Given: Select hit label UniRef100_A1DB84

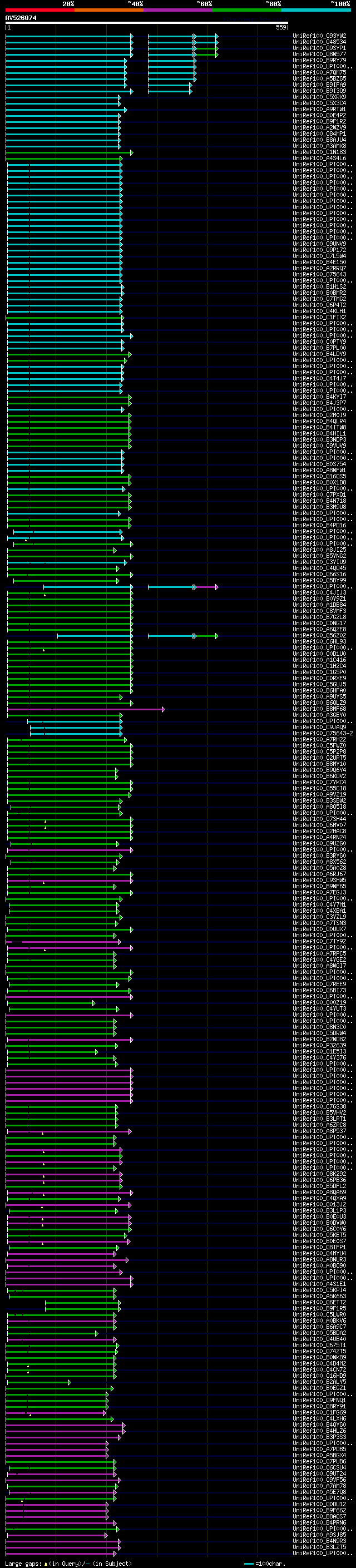Looking at the screenshot, I should (x=319, y=605).
